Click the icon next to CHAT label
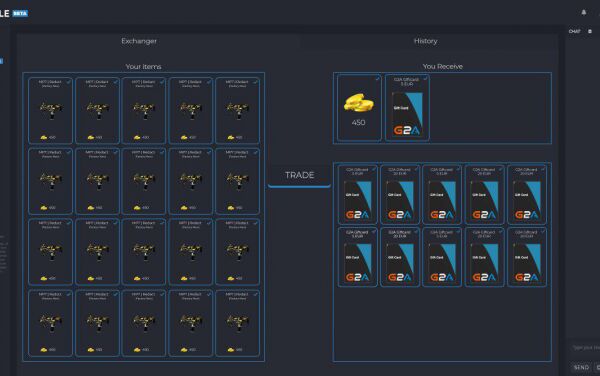The width and height of the screenshot is (600, 376). [x=590, y=31]
